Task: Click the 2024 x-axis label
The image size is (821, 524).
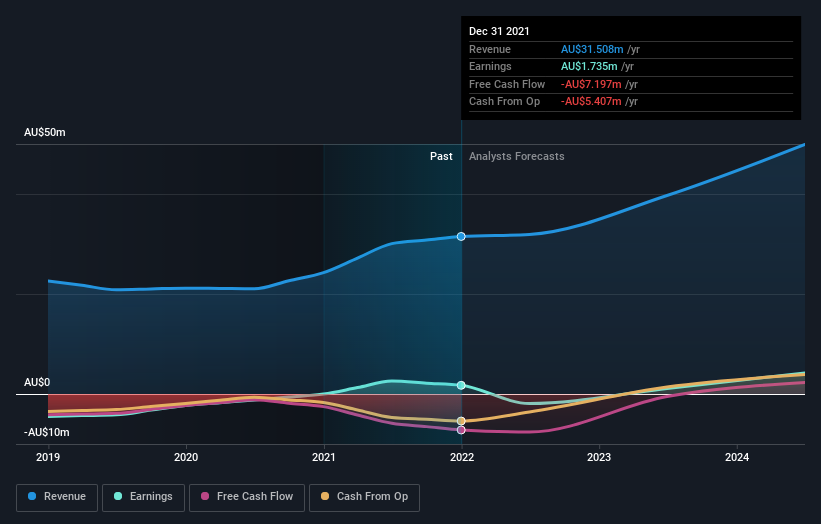Action: click(737, 458)
